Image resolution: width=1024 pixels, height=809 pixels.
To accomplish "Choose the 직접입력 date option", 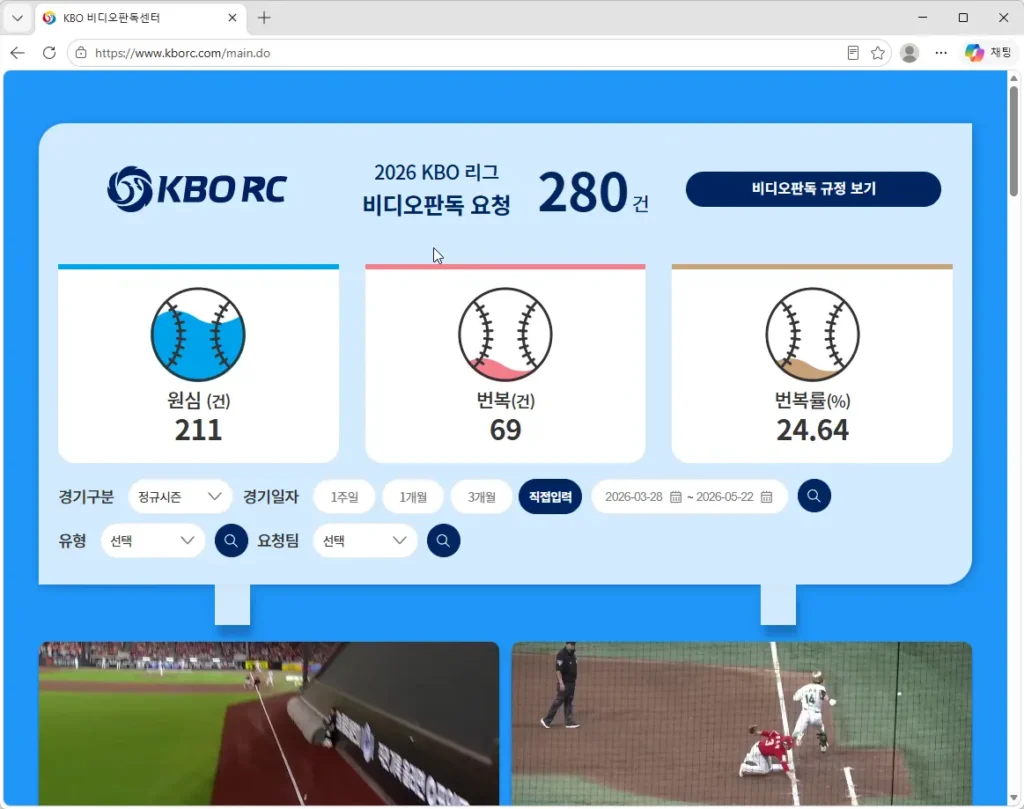I will (550, 497).
